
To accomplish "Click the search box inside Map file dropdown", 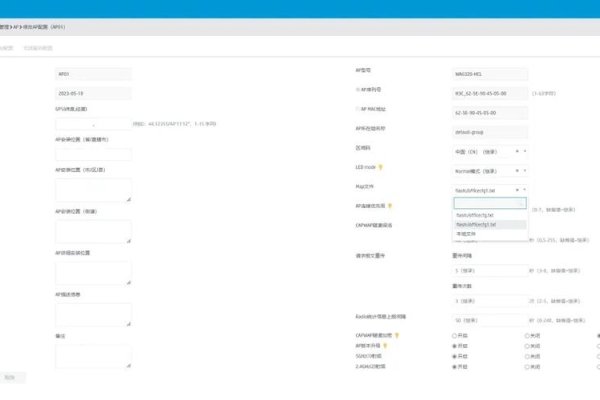I will (490, 203).
